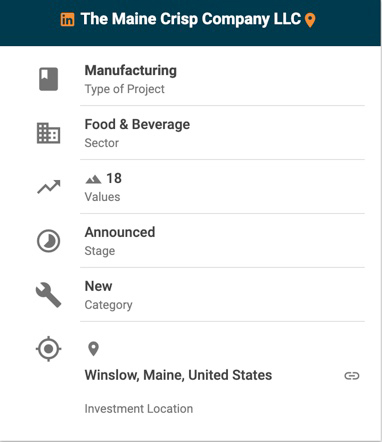
Task: Click the wrench icon beside Category
Action: point(49,295)
